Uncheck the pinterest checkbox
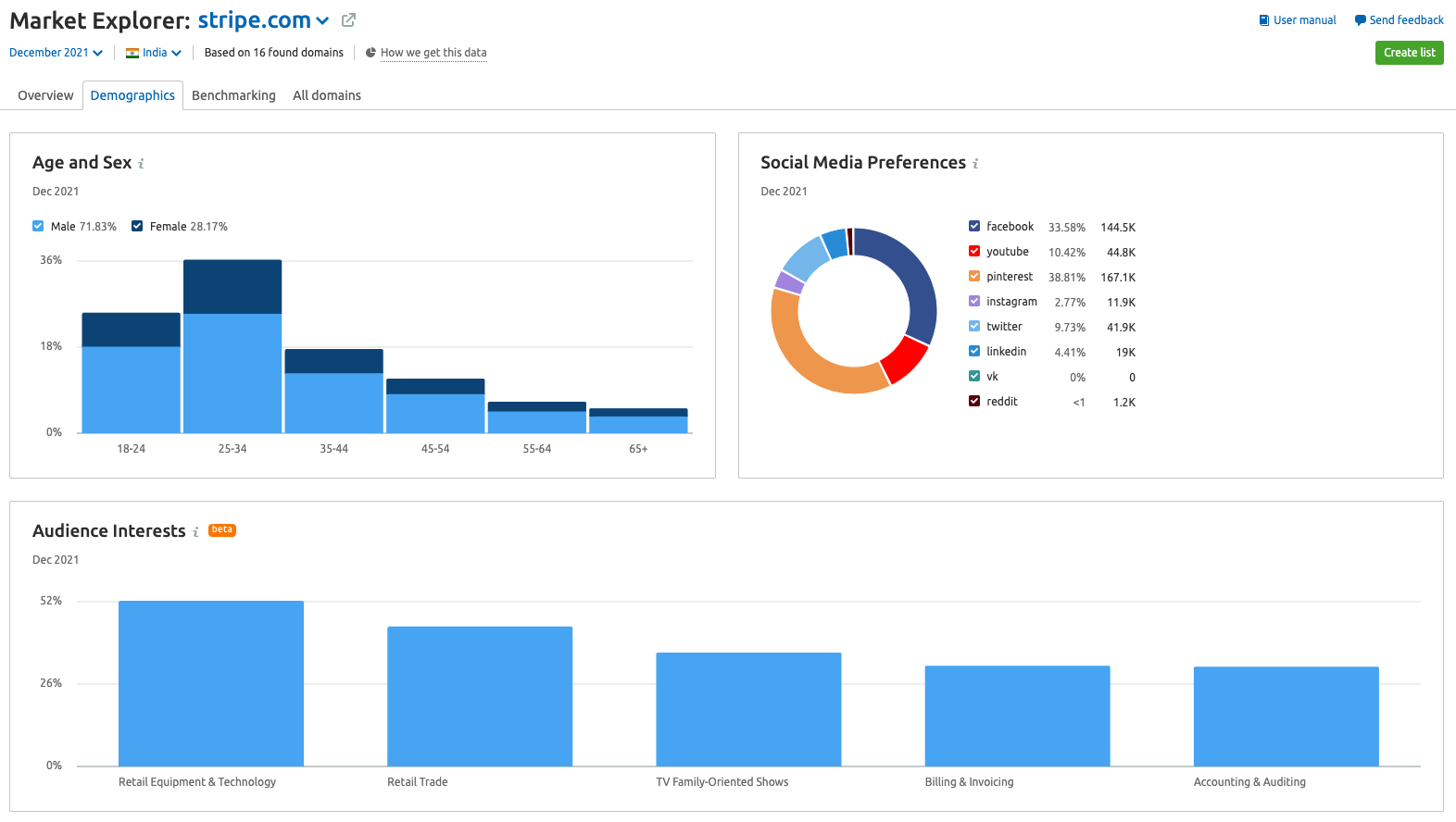 click(974, 276)
